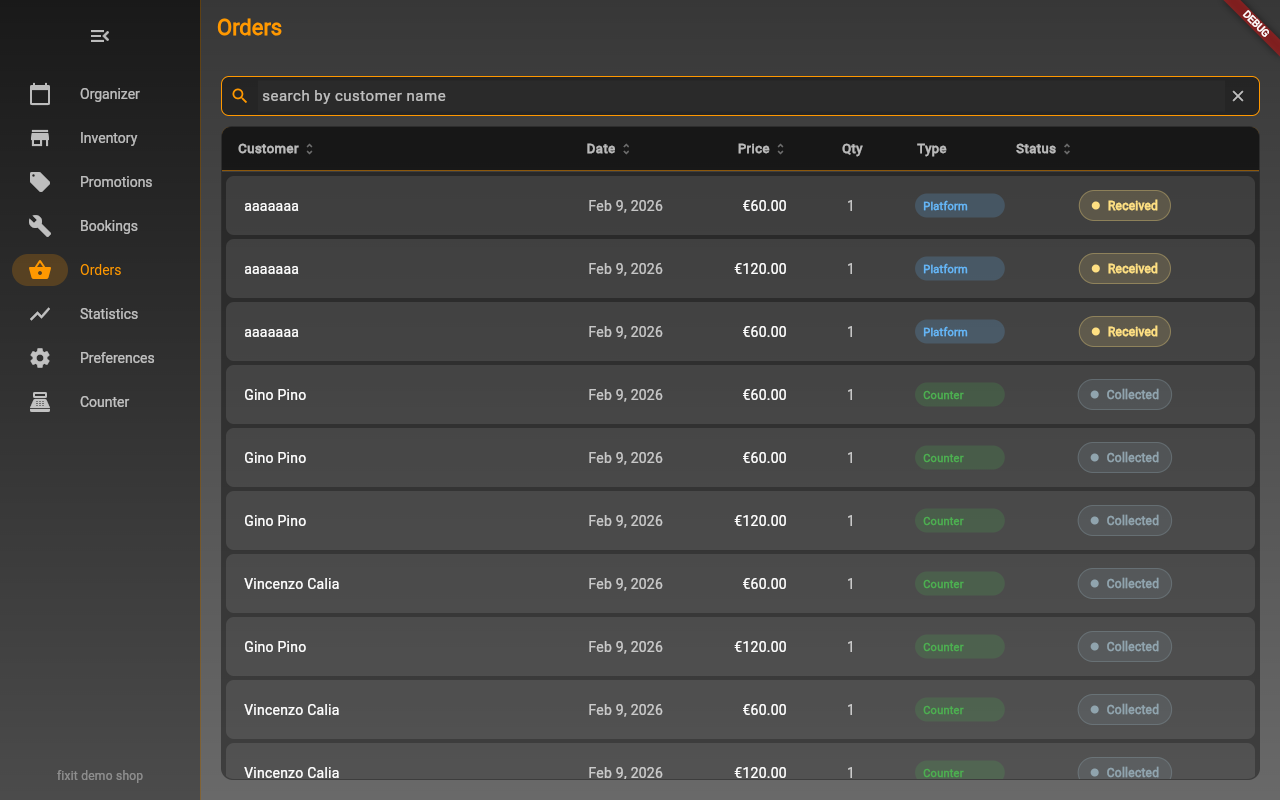This screenshot has width=1280, height=800.
Task: Select Platform type badge on €120.00 aaaaaaa order
Action: pos(960,269)
